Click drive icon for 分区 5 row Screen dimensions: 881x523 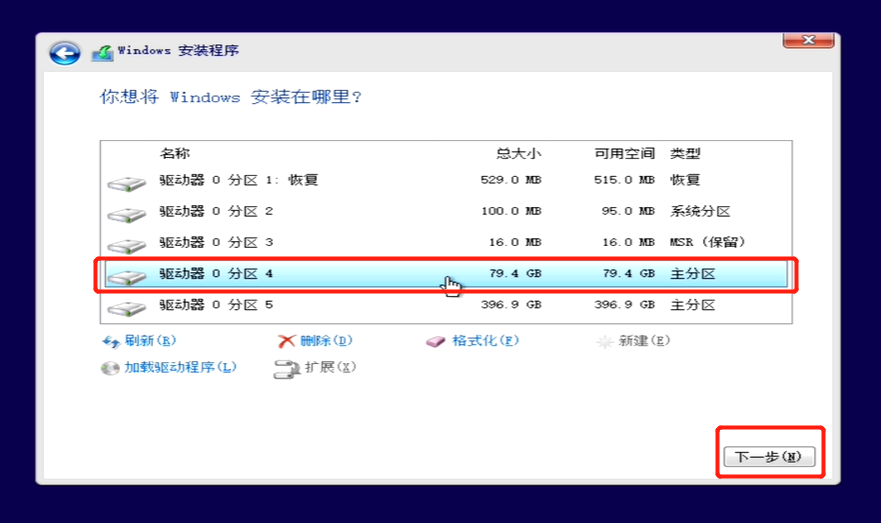[x=127, y=308]
